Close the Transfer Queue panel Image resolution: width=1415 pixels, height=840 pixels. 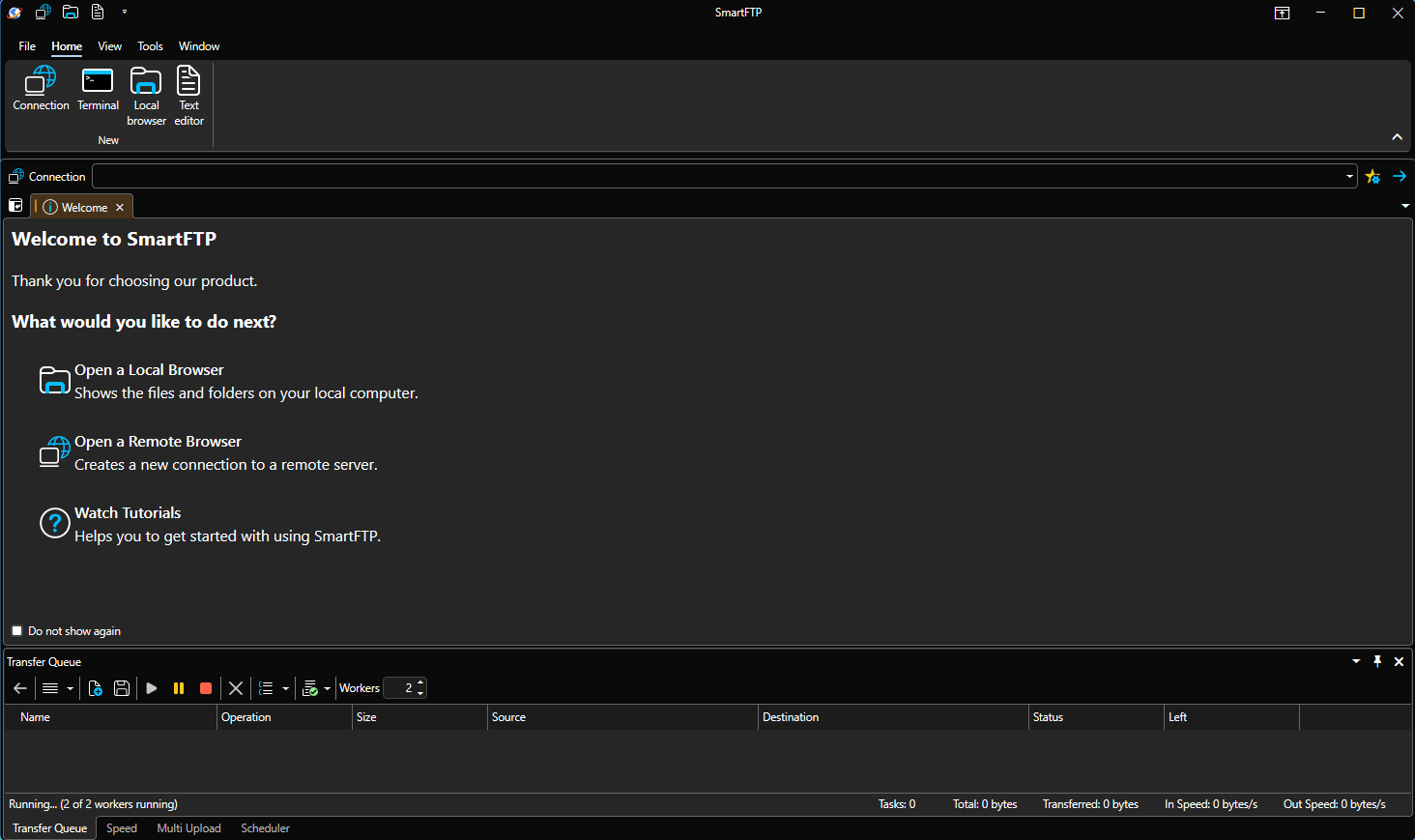click(x=1399, y=661)
